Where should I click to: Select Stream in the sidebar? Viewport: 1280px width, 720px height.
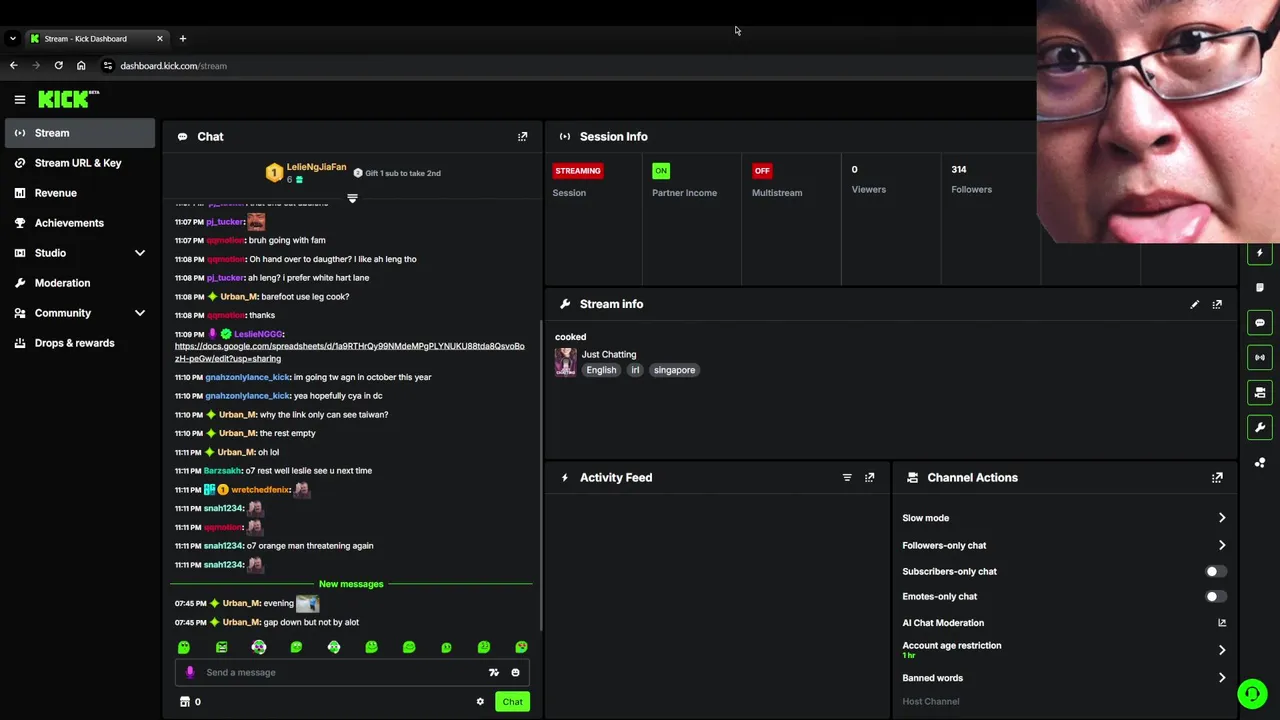[80, 133]
